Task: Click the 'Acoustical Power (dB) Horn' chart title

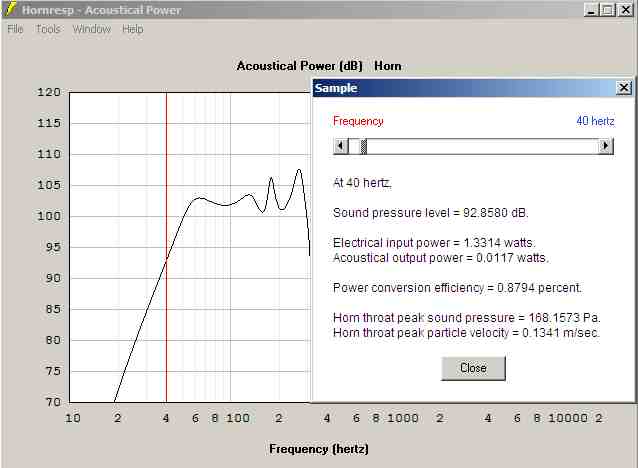Action: click(319, 66)
